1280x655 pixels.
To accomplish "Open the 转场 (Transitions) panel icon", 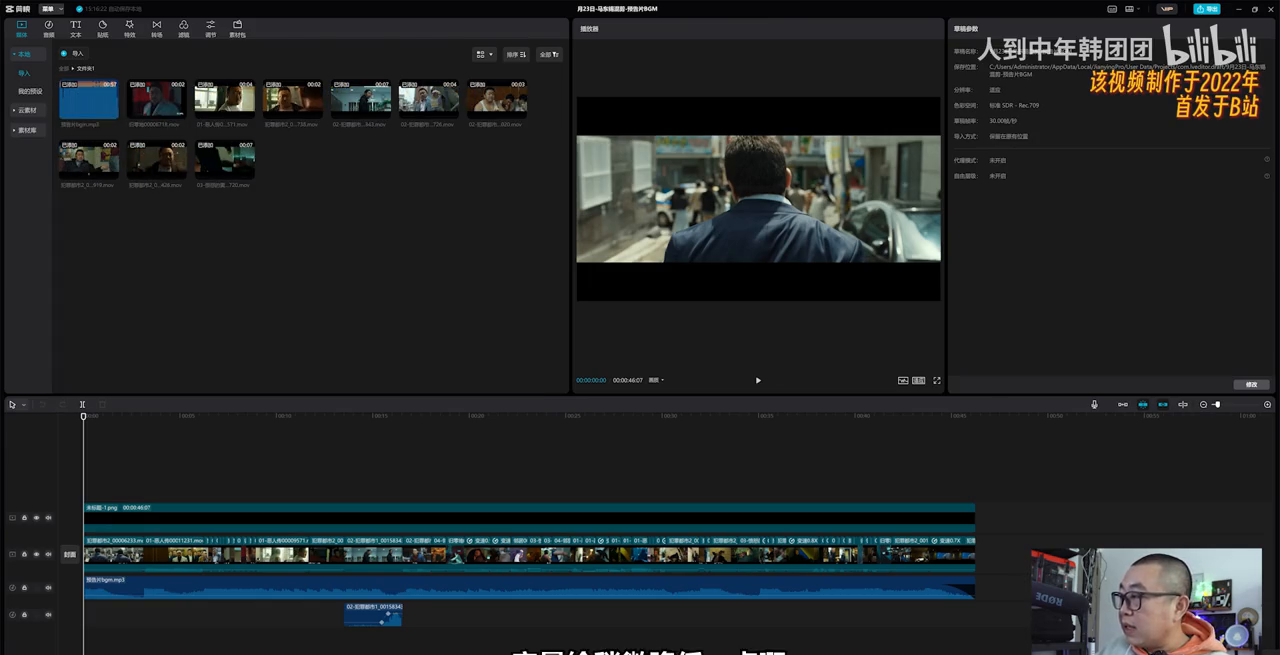I will [156, 28].
